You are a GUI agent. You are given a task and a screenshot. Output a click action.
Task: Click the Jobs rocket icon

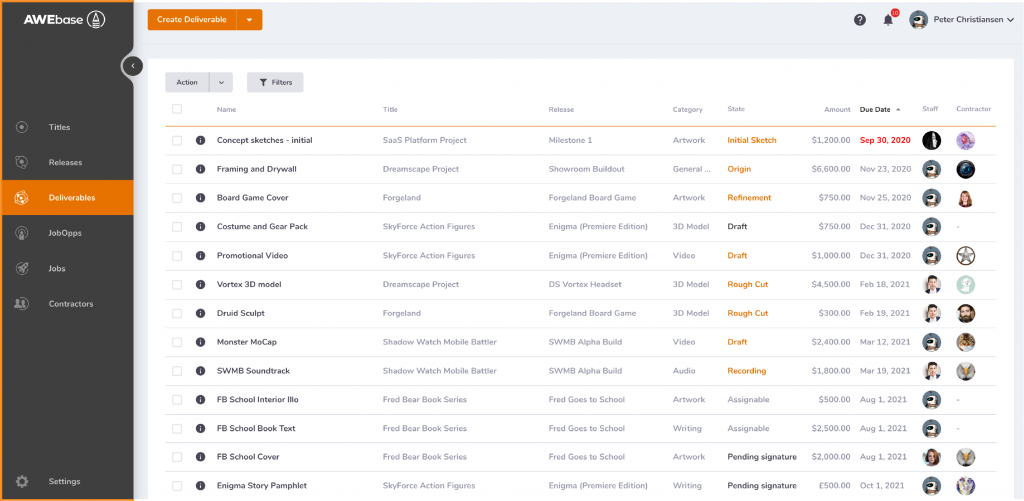click(22, 268)
